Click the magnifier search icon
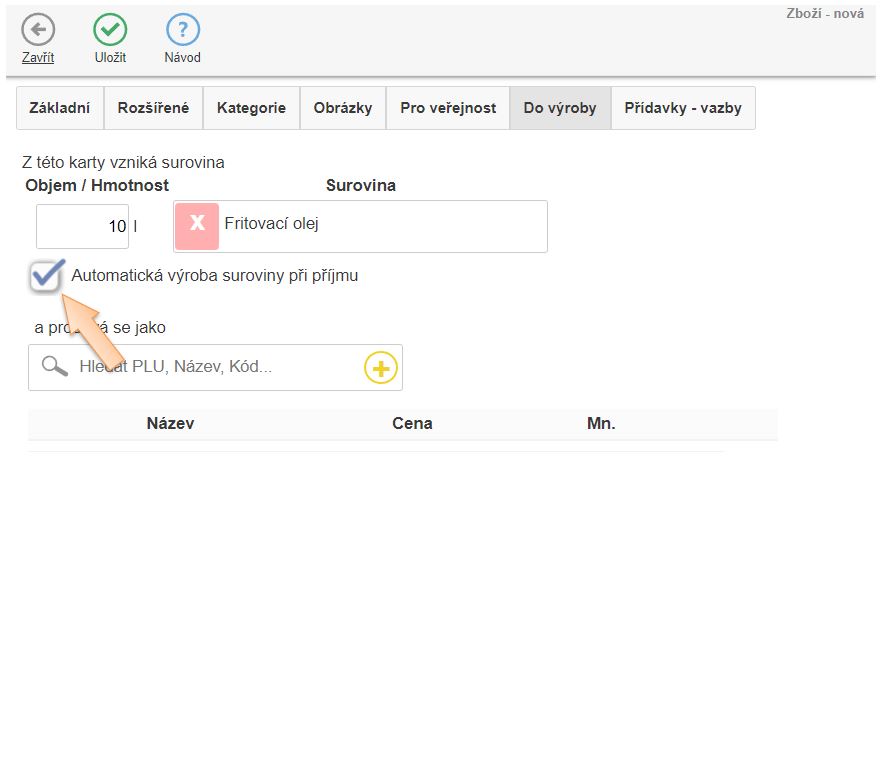884x758 pixels. pos(55,367)
